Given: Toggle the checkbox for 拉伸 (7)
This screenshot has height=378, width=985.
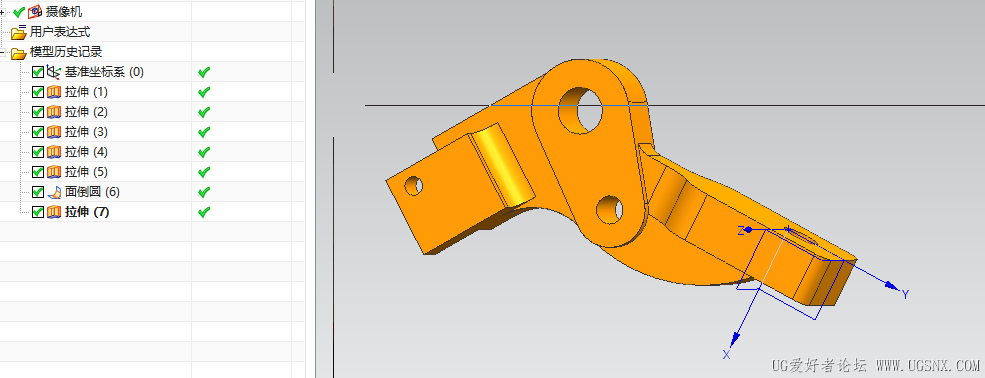Looking at the screenshot, I should [38, 212].
